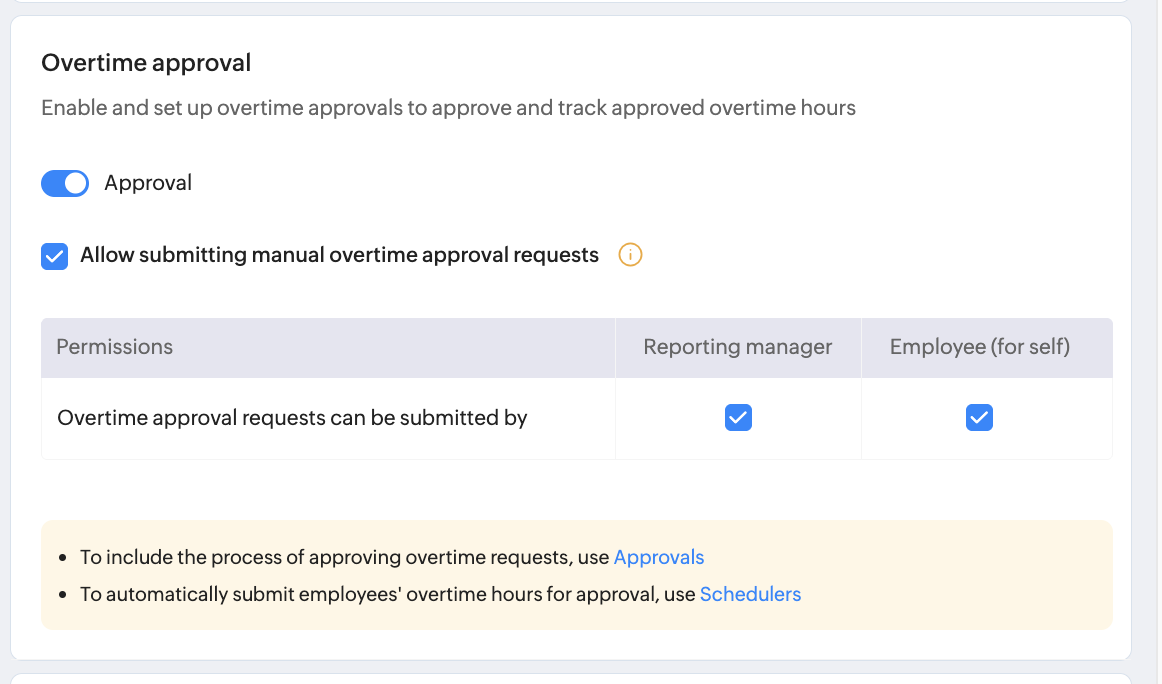Click the Employee (for self) column header
The width and height of the screenshot is (1162, 684).
point(979,347)
